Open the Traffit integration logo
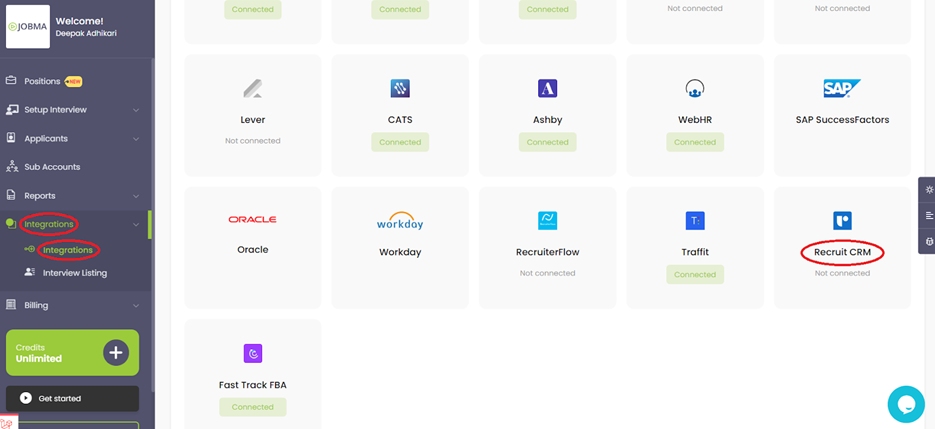935x429 pixels. coord(695,221)
